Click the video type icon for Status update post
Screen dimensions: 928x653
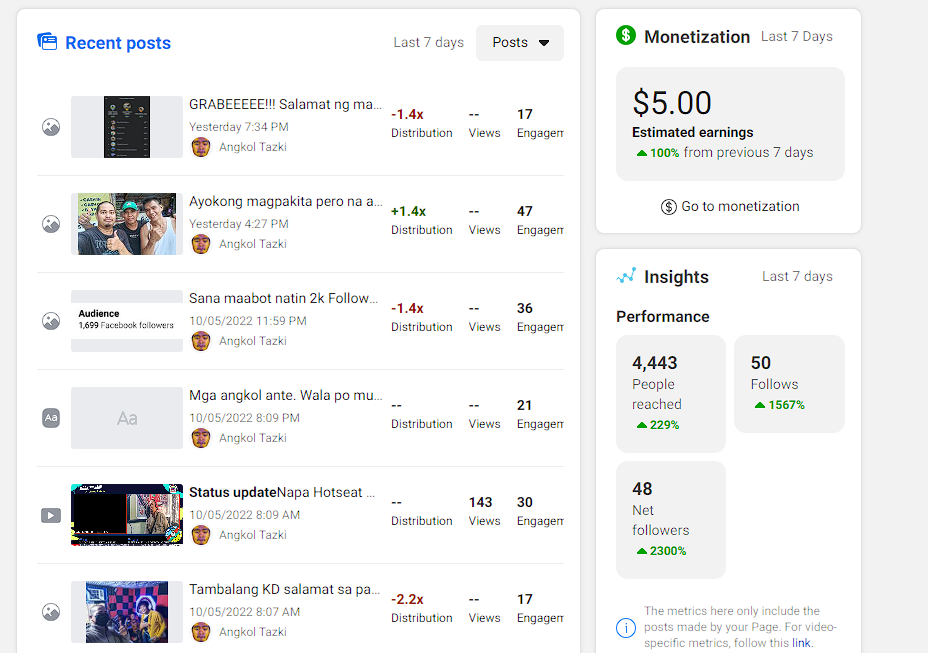click(51, 515)
